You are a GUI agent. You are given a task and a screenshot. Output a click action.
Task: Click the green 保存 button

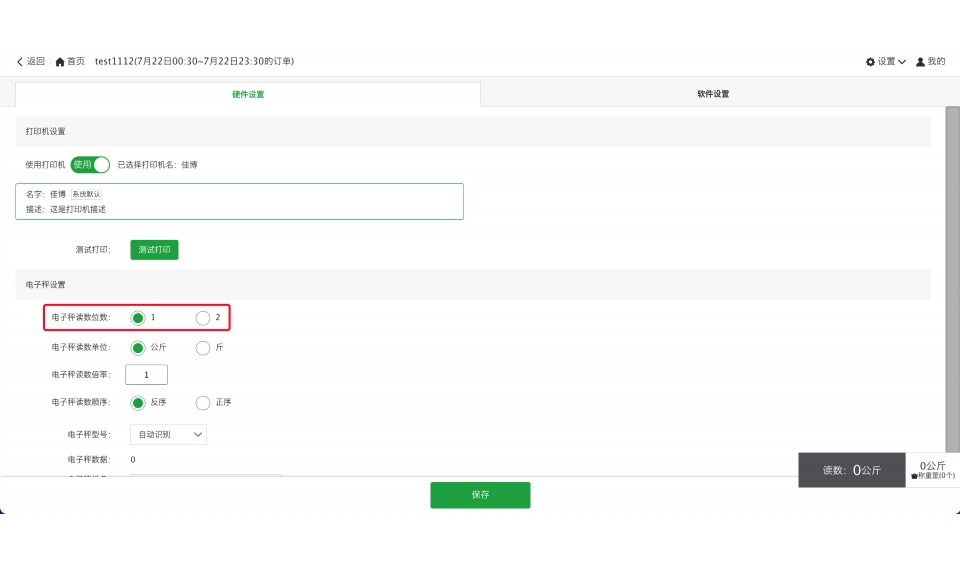[480, 495]
